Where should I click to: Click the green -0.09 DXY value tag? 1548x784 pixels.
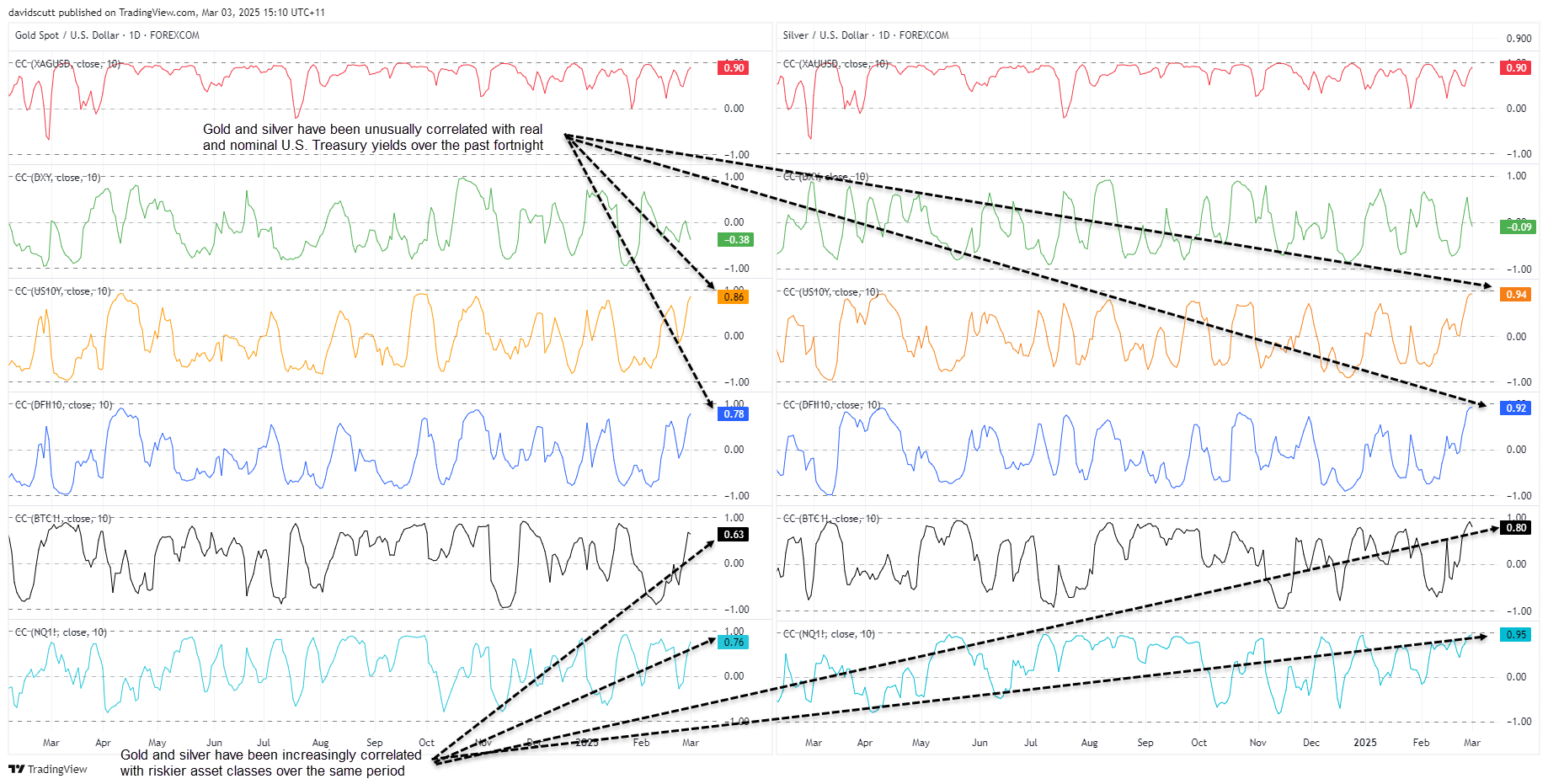(1519, 227)
